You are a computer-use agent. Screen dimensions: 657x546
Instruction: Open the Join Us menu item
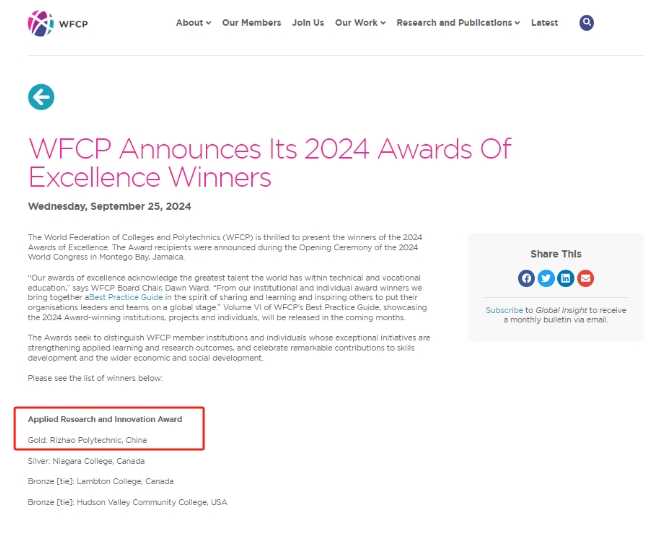click(x=308, y=23)
